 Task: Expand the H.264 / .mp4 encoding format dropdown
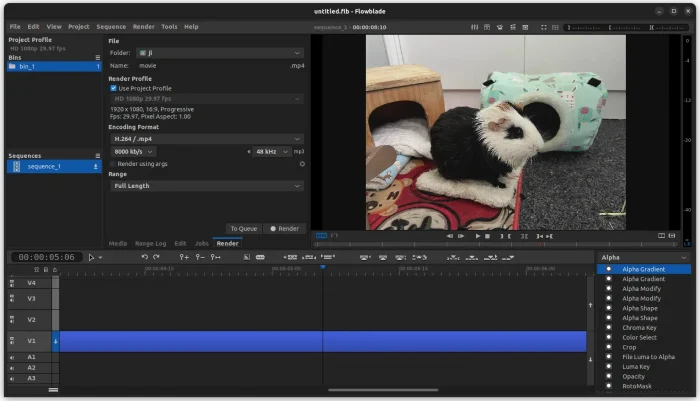coord(205,139)
